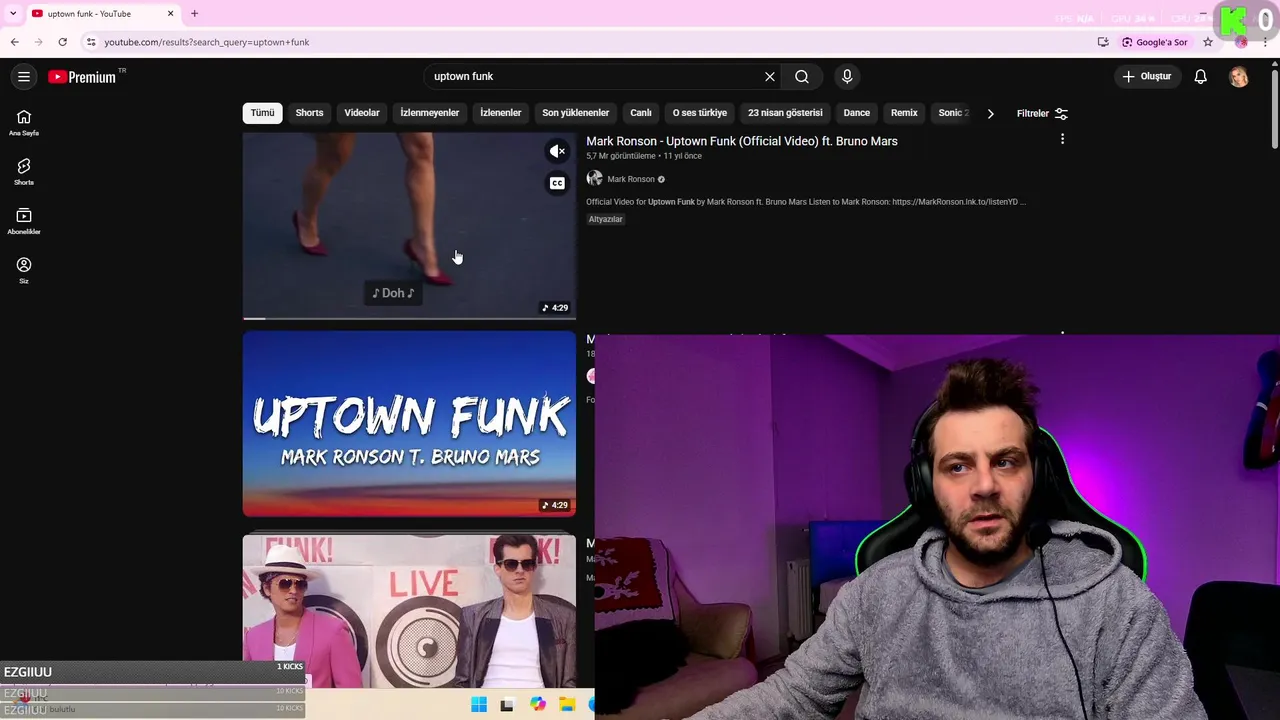View site information icon in the address bar
The height and width of the screenshot is (720, 1280).
click(91, 42)
